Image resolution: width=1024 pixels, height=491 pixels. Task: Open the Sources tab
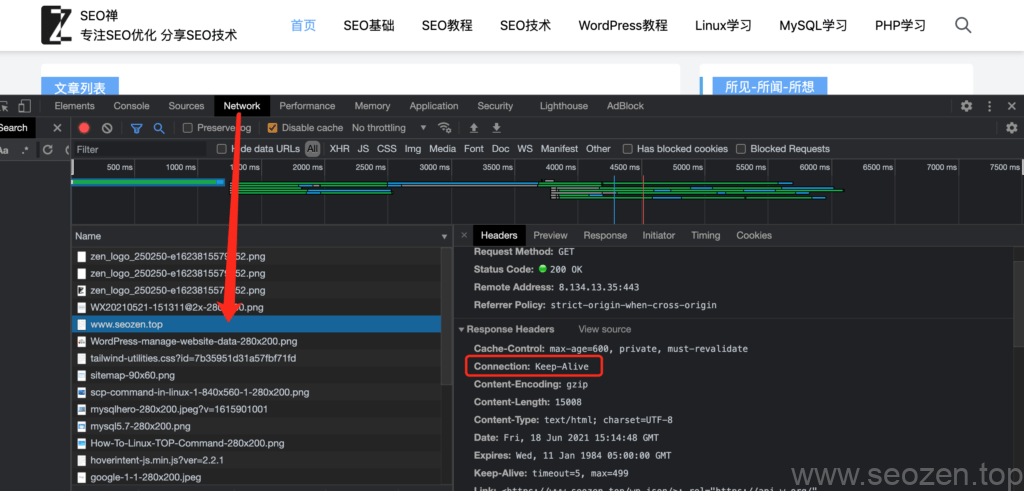(x=186, y=106)
